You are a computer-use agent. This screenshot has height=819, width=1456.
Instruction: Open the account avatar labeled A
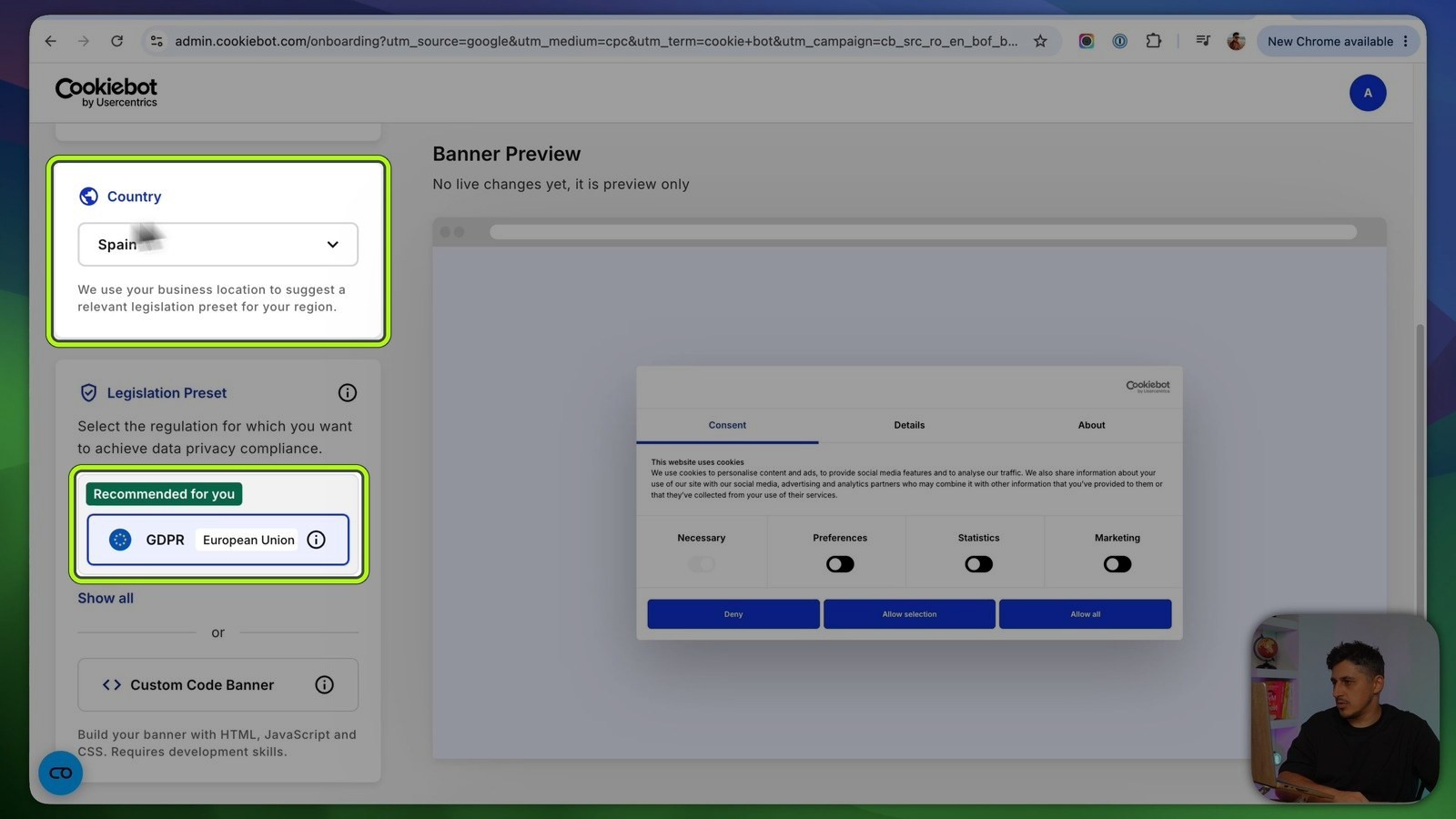pos(1368,93)
